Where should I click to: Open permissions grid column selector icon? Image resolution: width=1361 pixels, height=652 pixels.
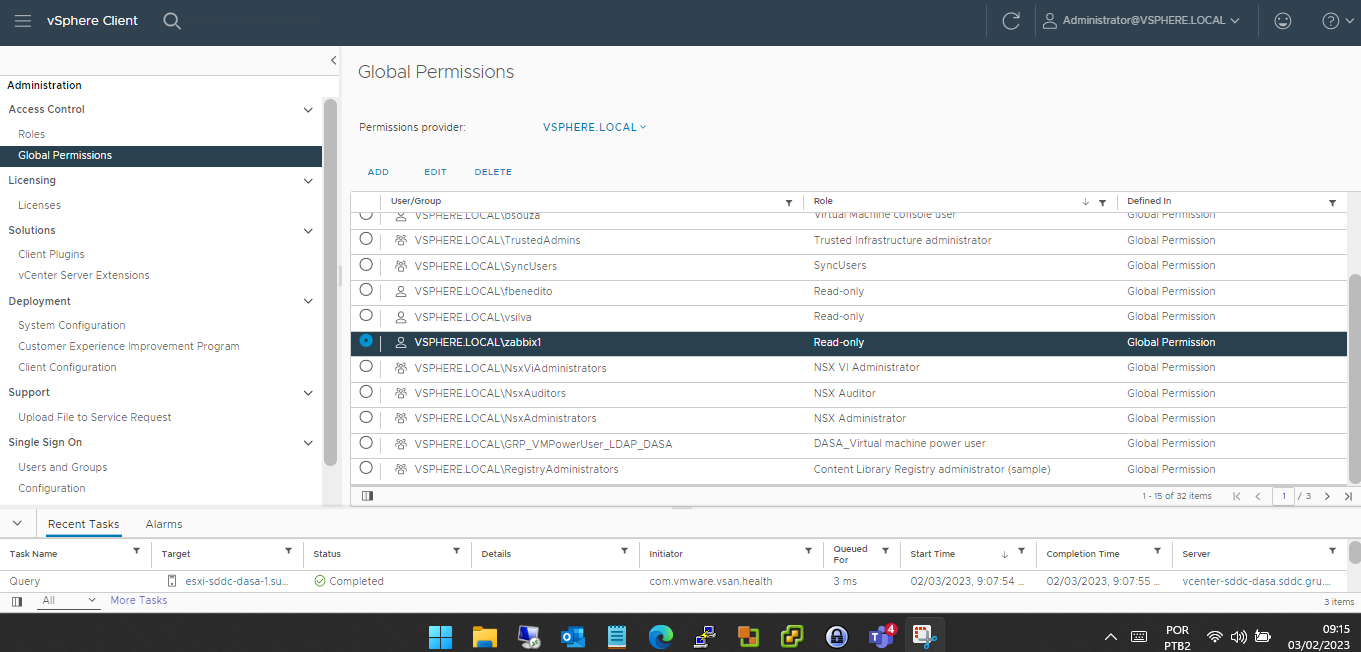tap(367, 495)
